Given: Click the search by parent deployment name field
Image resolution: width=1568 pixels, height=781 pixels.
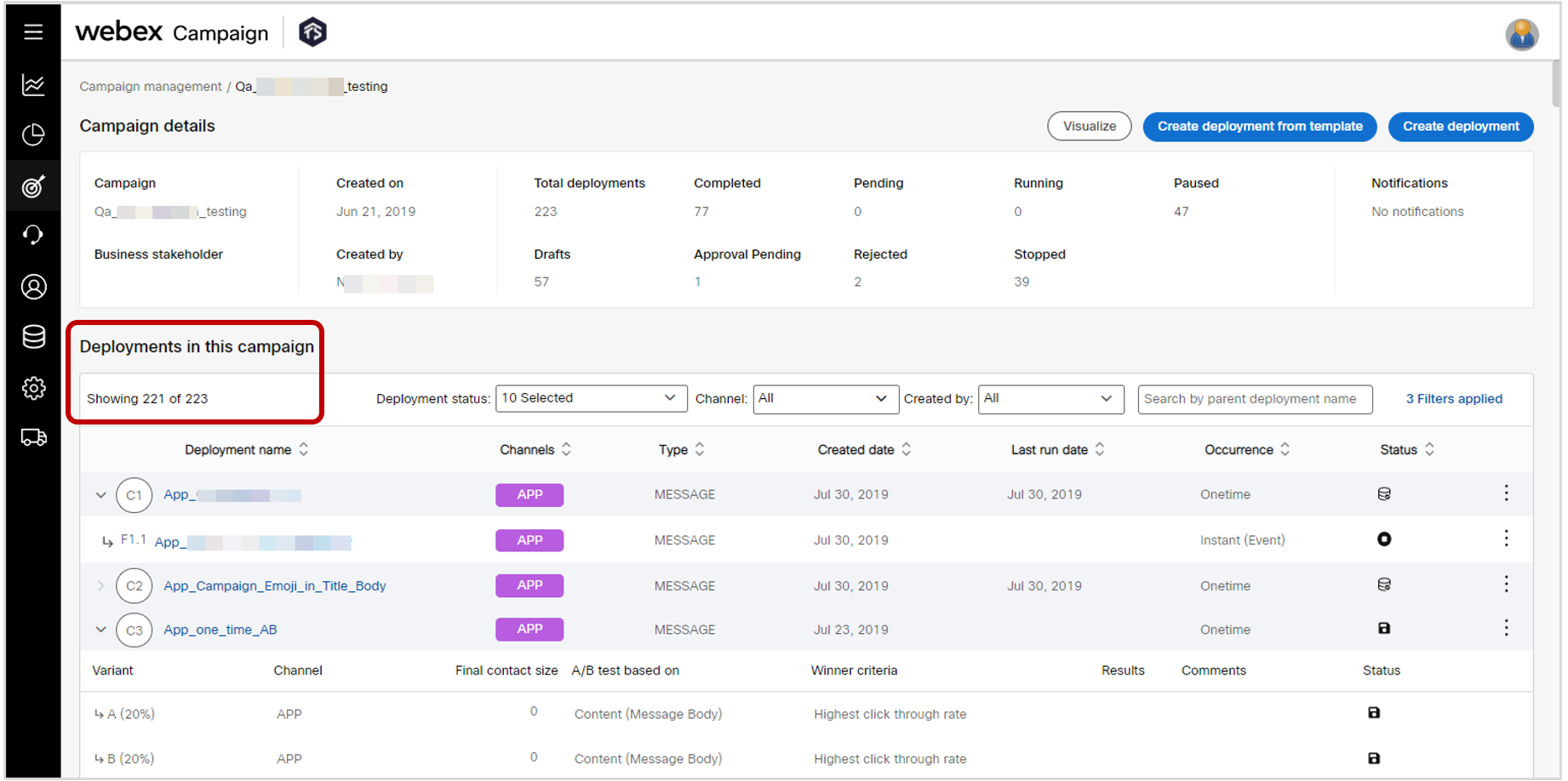Looking at the screenshot, I should coord(1255,399).
